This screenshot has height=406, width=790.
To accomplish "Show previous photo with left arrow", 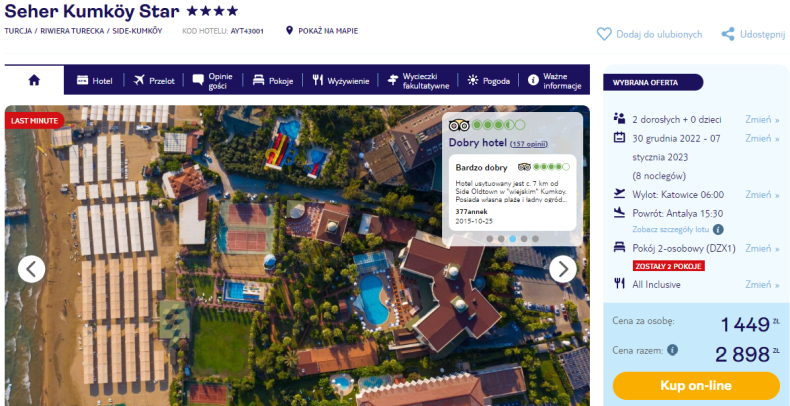I will (31, 269).
